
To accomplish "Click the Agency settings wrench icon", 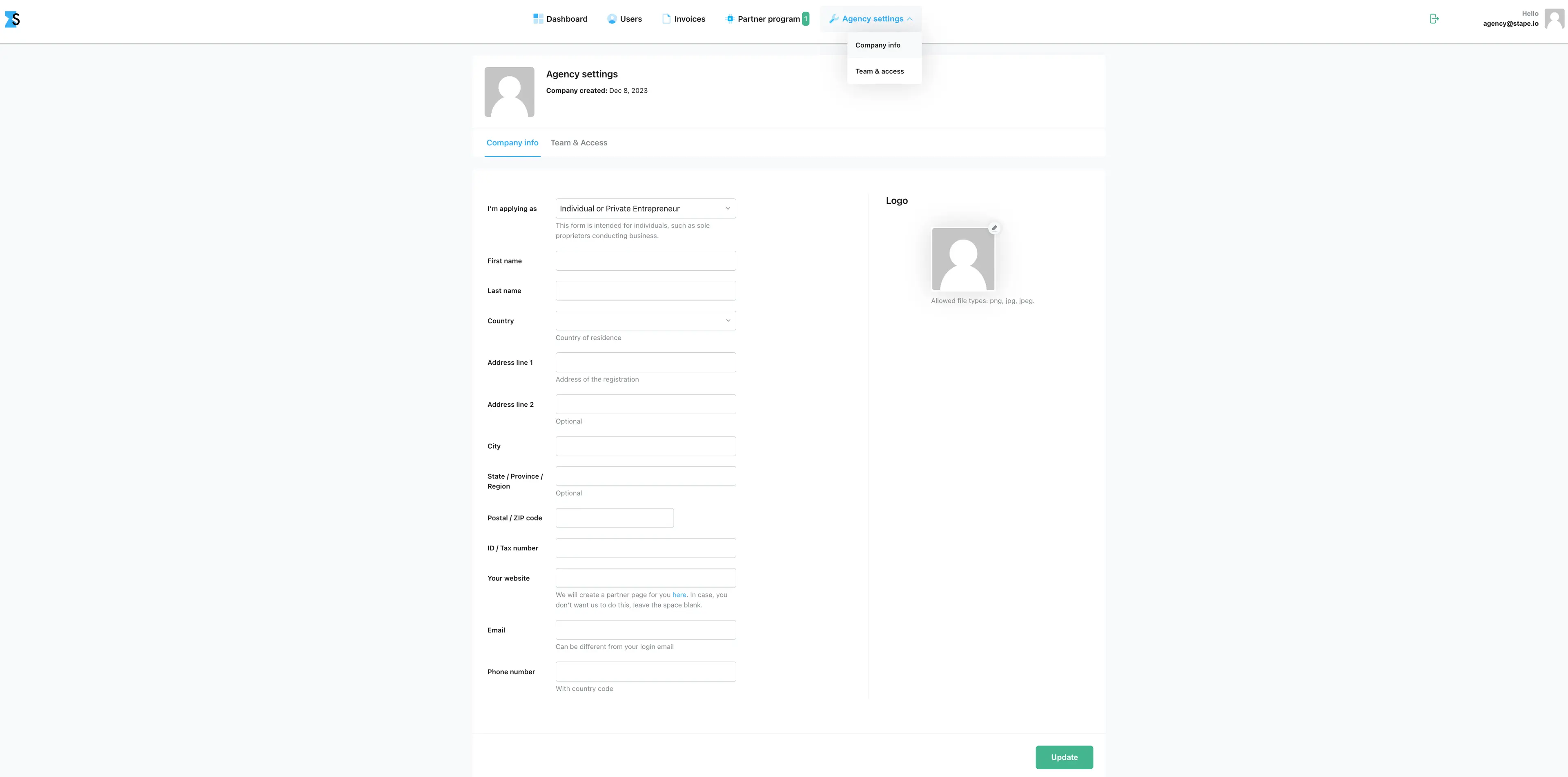I will point(834,19).
